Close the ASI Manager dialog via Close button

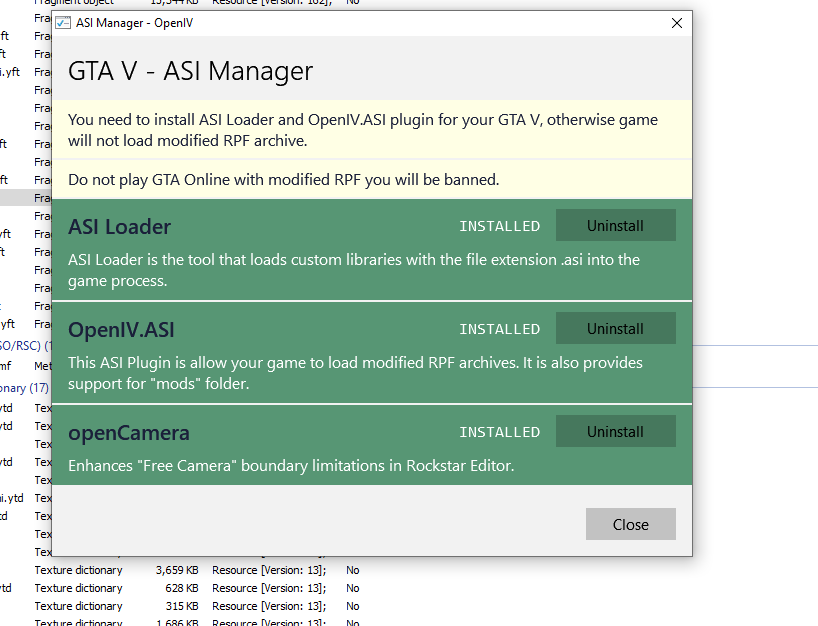(631, 524)
